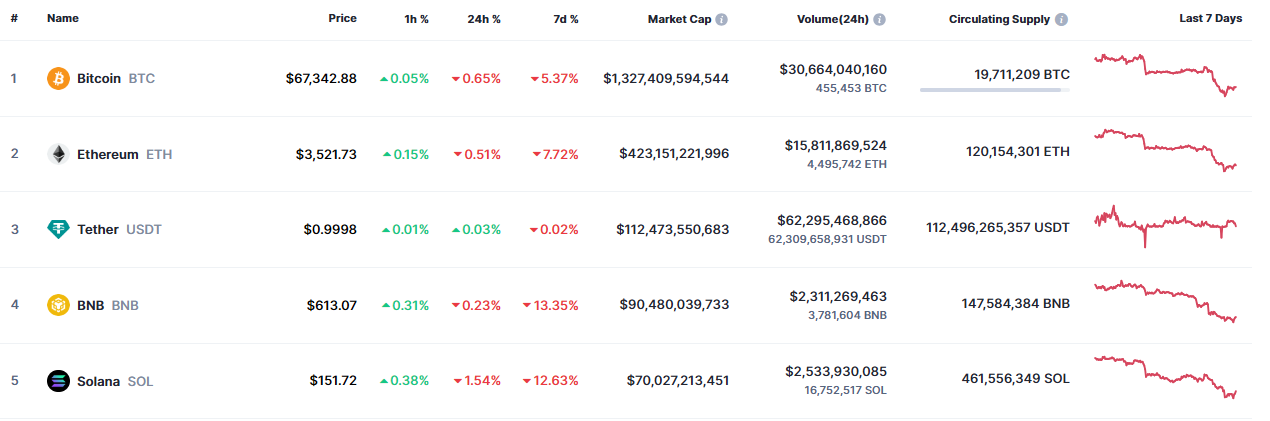View Bitcoin last 7 days sparkline chart
The image size is (1270, 421).
(x=1166, y=75)
